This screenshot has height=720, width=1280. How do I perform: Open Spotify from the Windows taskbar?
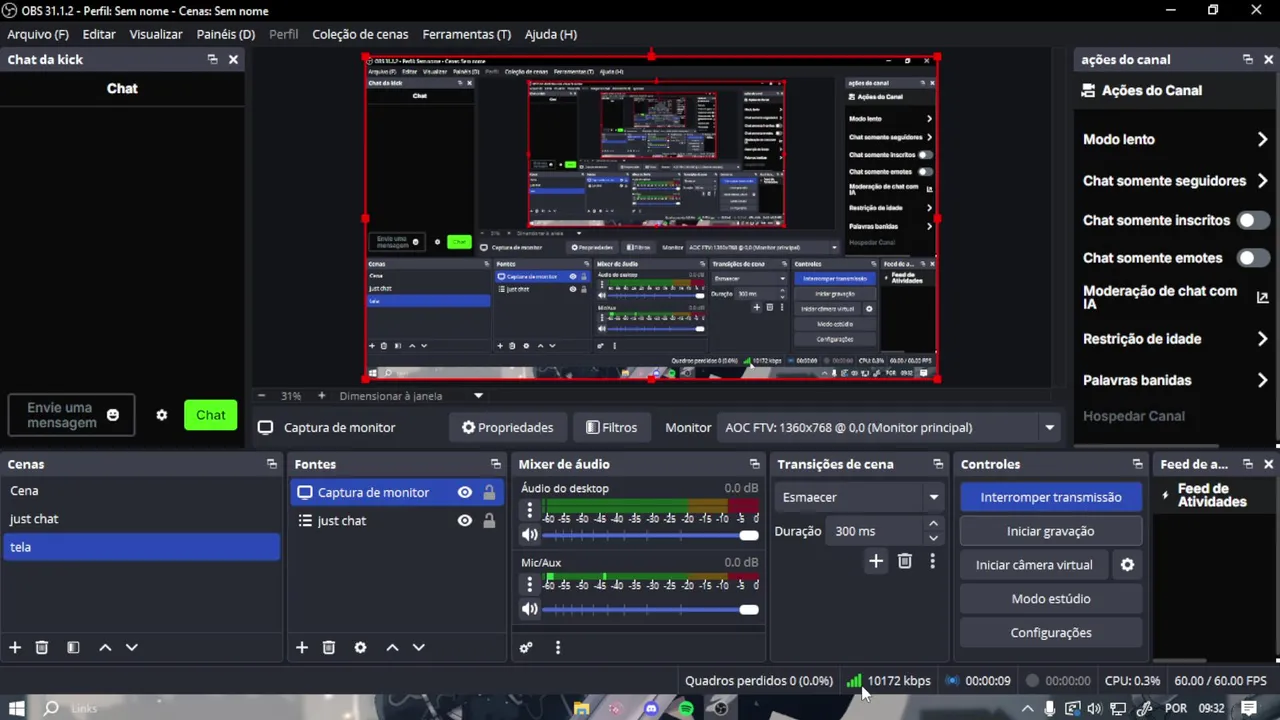tap(686, 708)
